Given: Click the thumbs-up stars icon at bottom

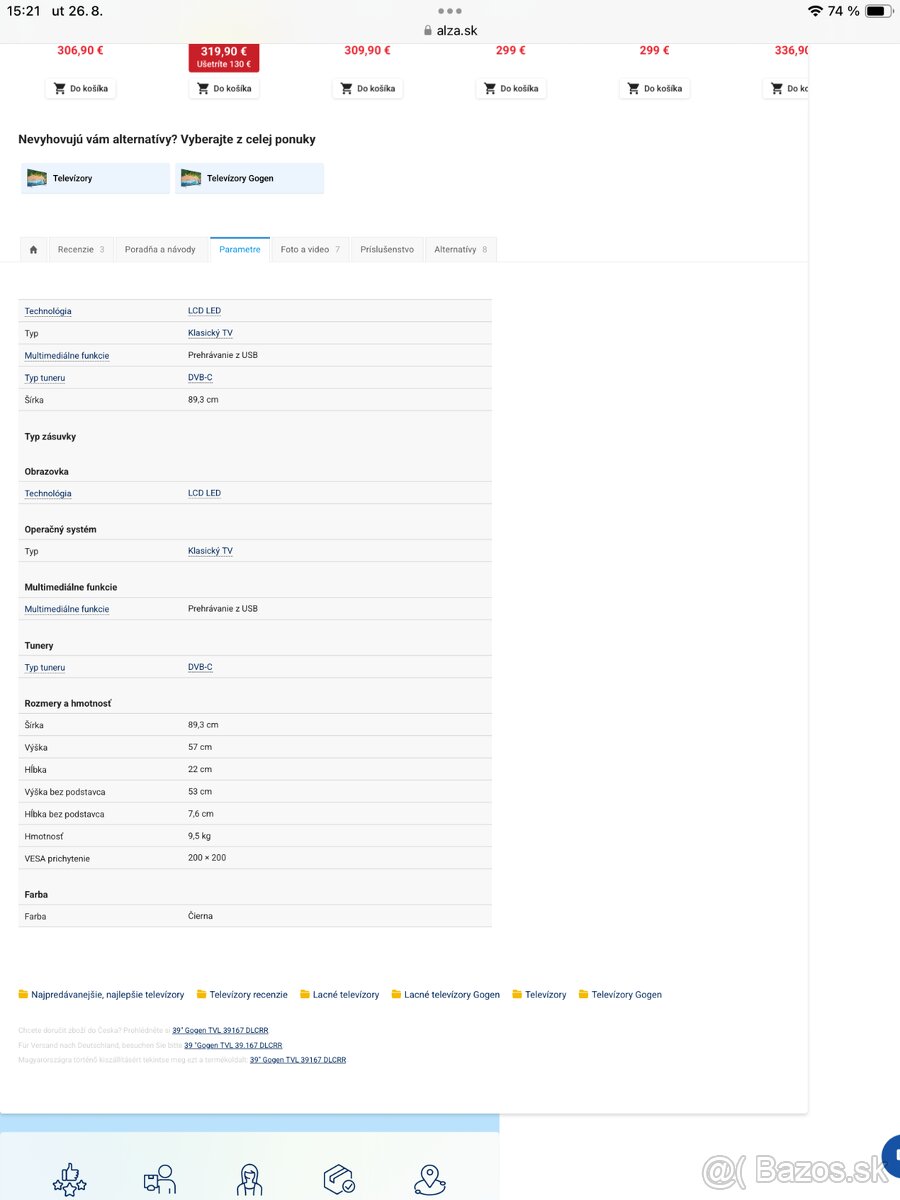Looking at the screenshot, I should coord(70,1179).
